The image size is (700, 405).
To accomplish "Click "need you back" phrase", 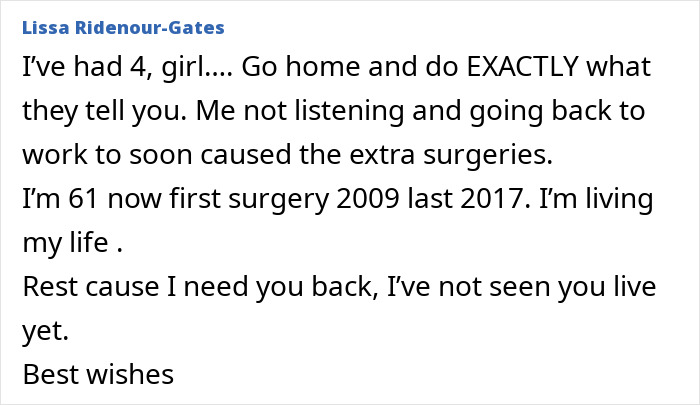I will tap(278, 286).
